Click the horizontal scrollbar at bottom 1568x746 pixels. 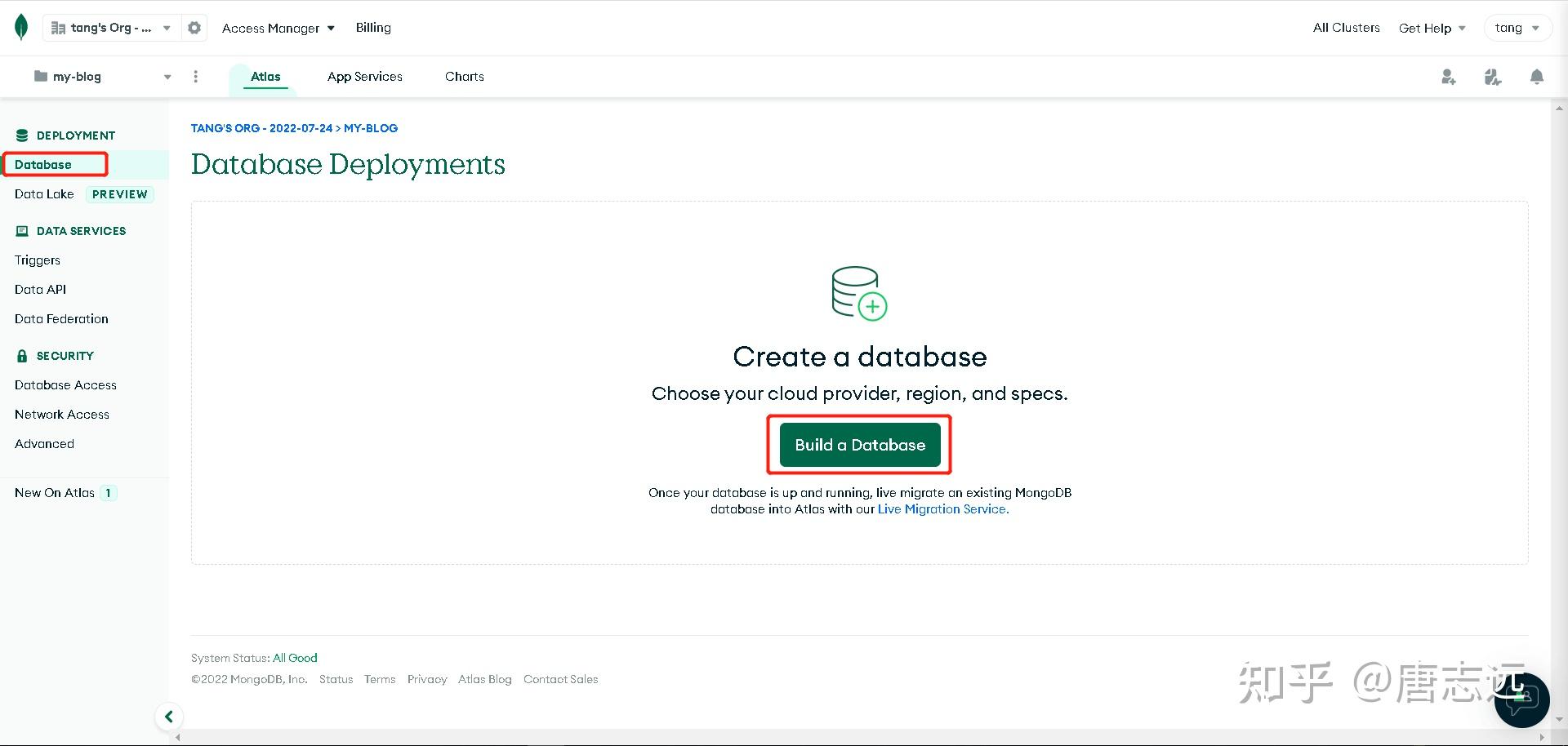pyautogui.click(x=860, y=737)
